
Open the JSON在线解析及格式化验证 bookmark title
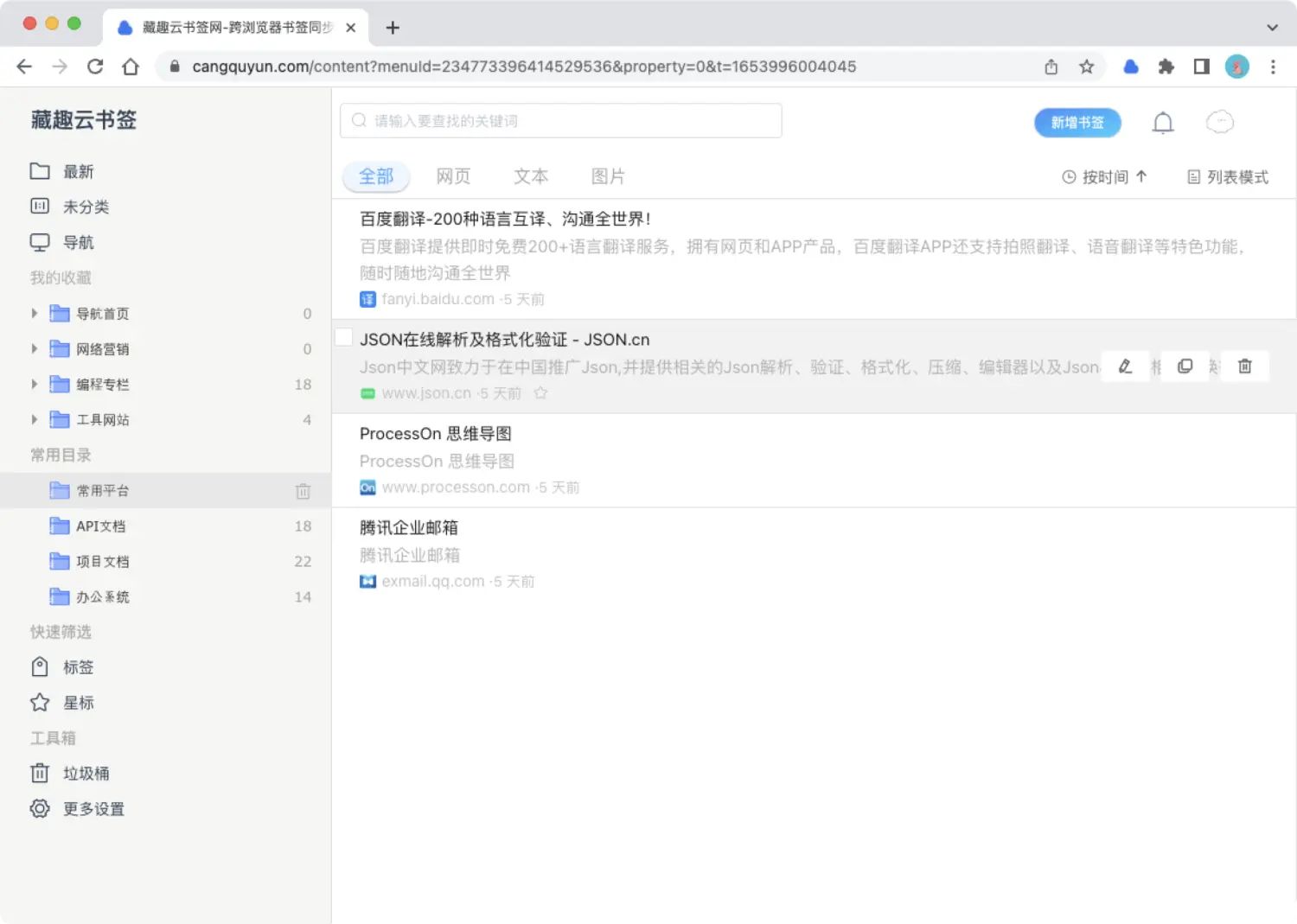pos(504,340)
